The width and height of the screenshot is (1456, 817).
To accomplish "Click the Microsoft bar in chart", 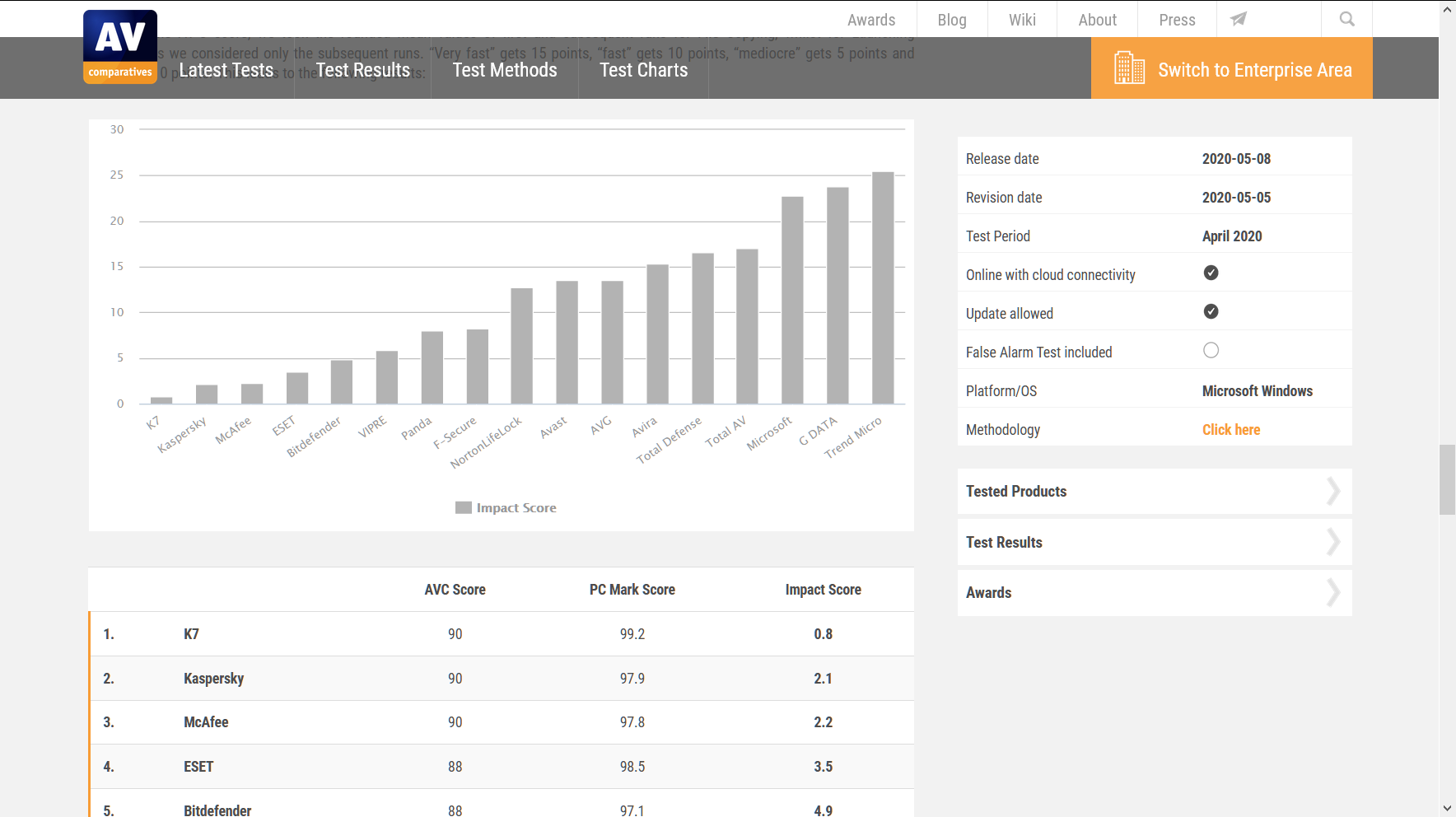I will coord(792,301).
